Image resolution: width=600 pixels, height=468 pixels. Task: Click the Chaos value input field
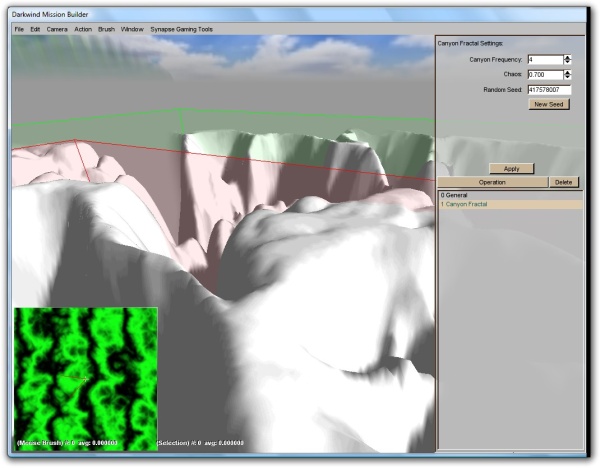pos(544,75)
